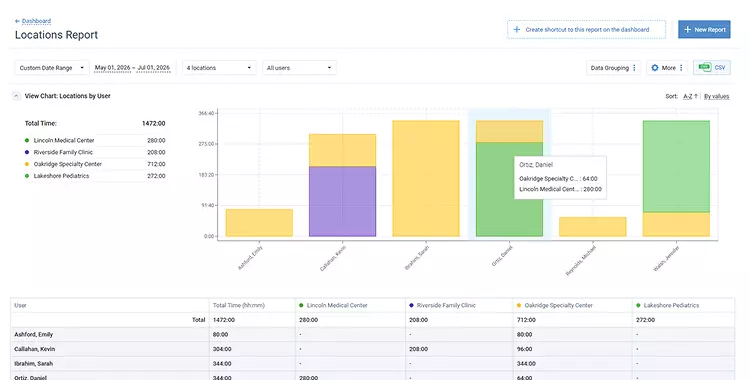This screenshot has width=750, height=380.
Task: Click the Ashford, Emily table row name
Action: pyautogui.click(x=33, y=335)
